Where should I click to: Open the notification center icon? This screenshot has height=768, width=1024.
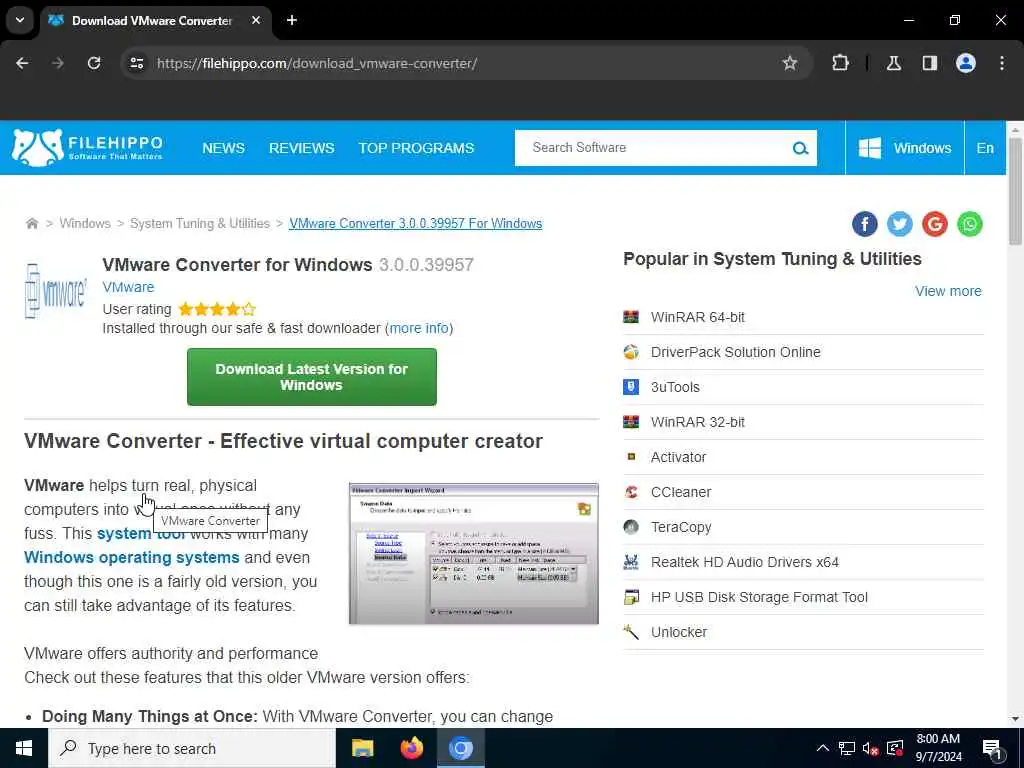pyautogui.click(x=992, y=750)
